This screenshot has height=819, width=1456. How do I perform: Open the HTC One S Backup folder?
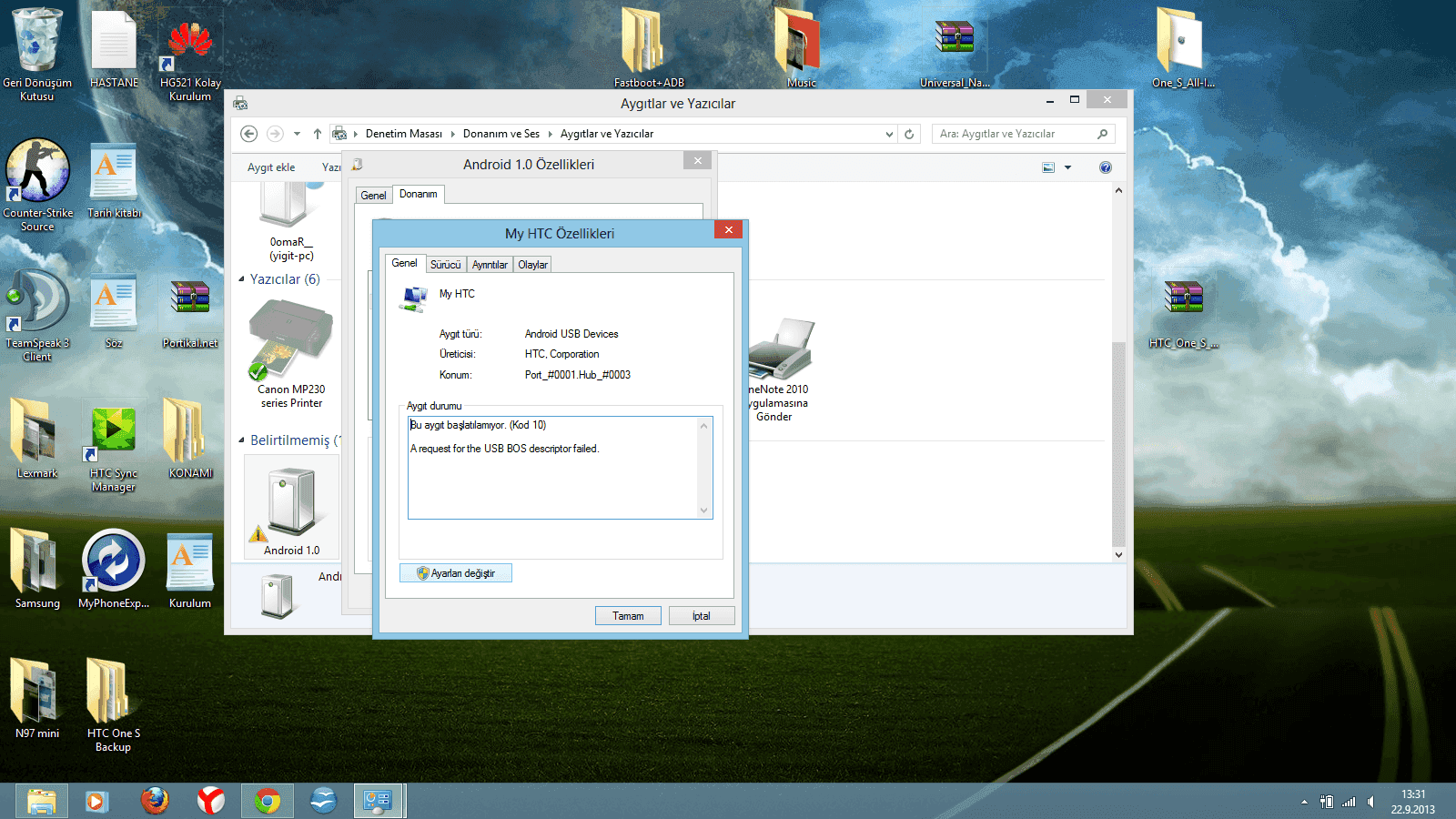114,705
